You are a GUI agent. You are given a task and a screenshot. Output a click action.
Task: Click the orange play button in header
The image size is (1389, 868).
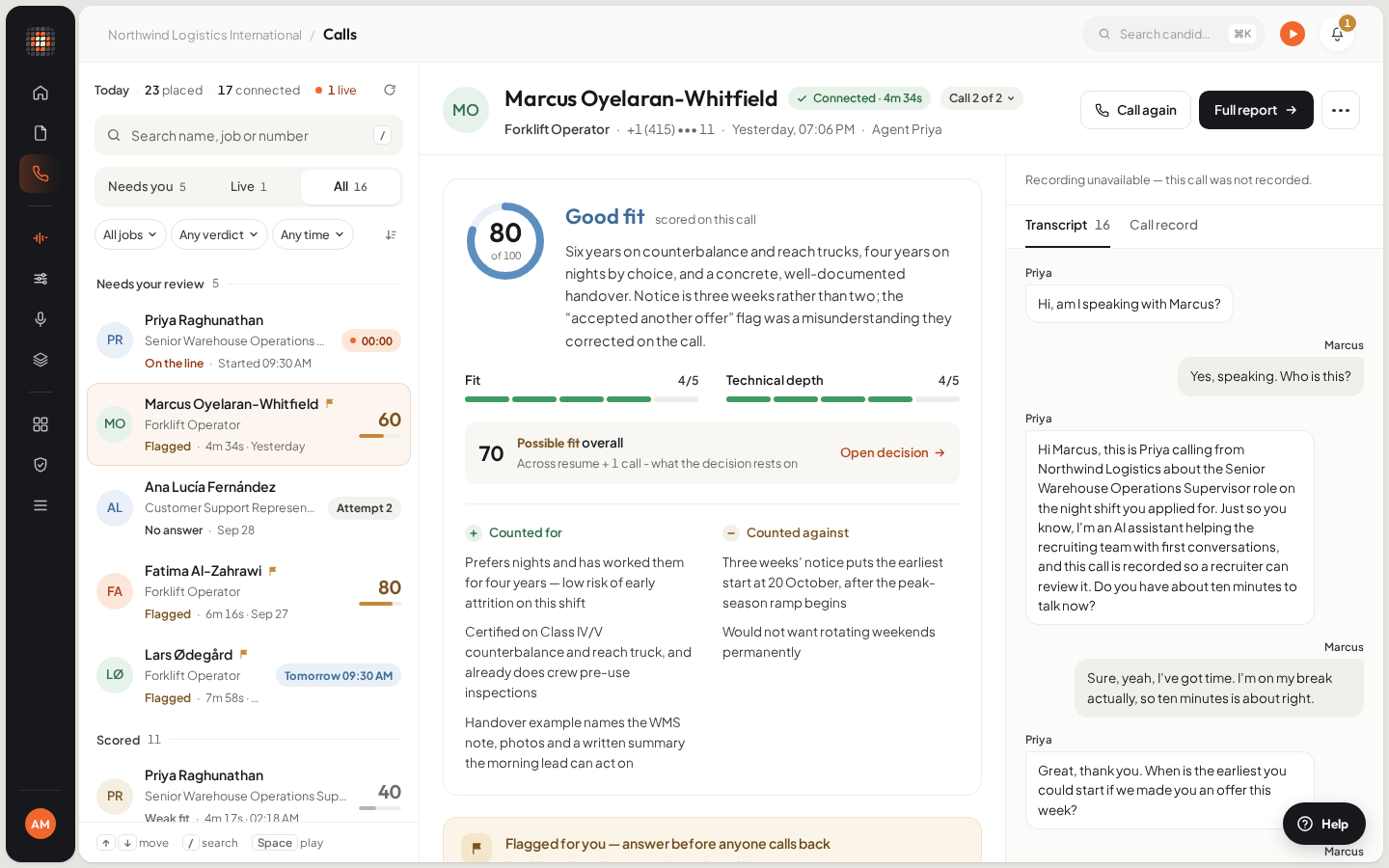[1293, 34]
